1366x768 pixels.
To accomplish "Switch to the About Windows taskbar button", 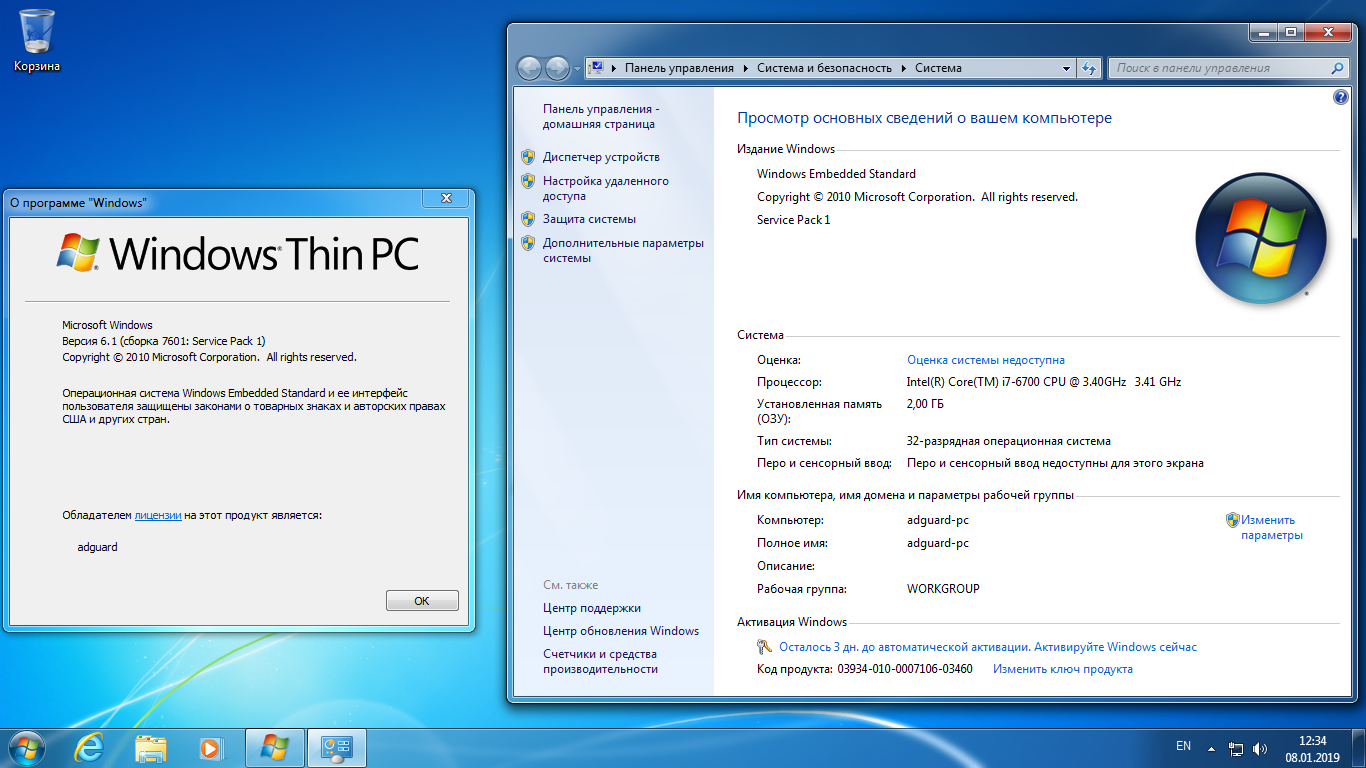I will (x=274, y=748).
